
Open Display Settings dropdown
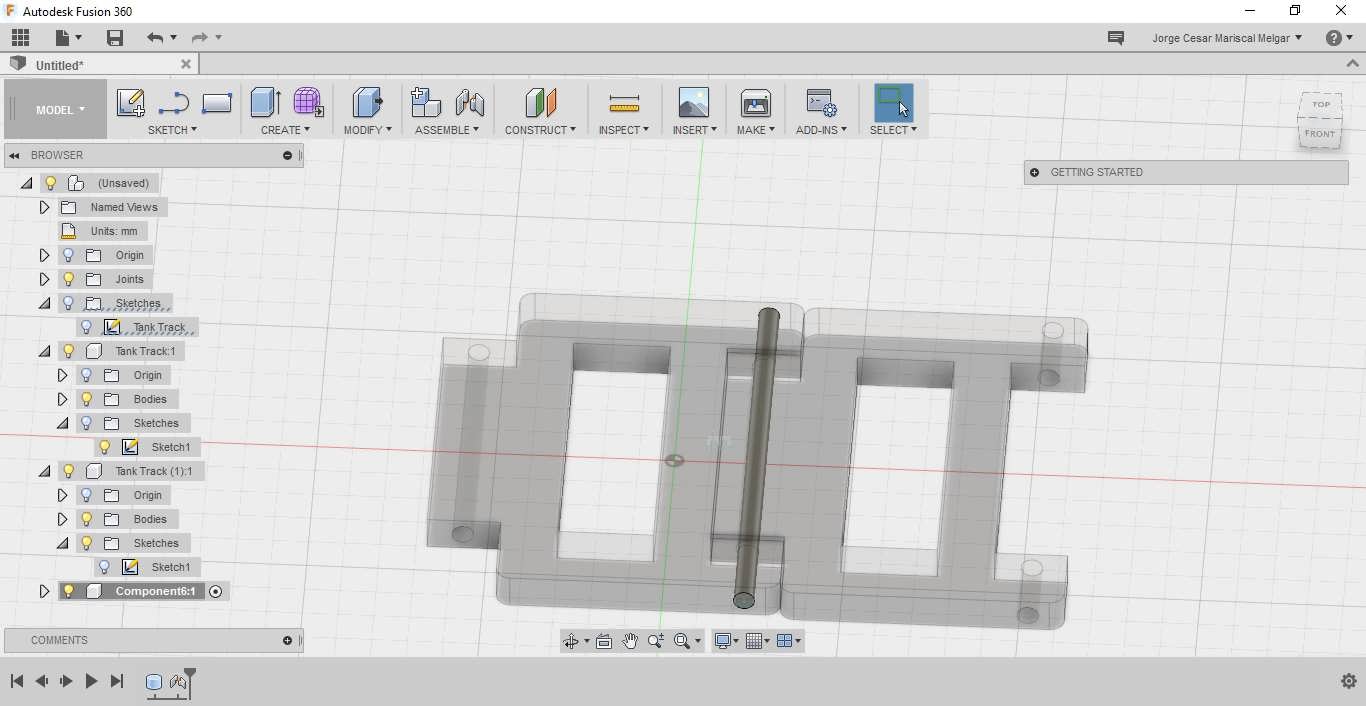click(725, 641)
